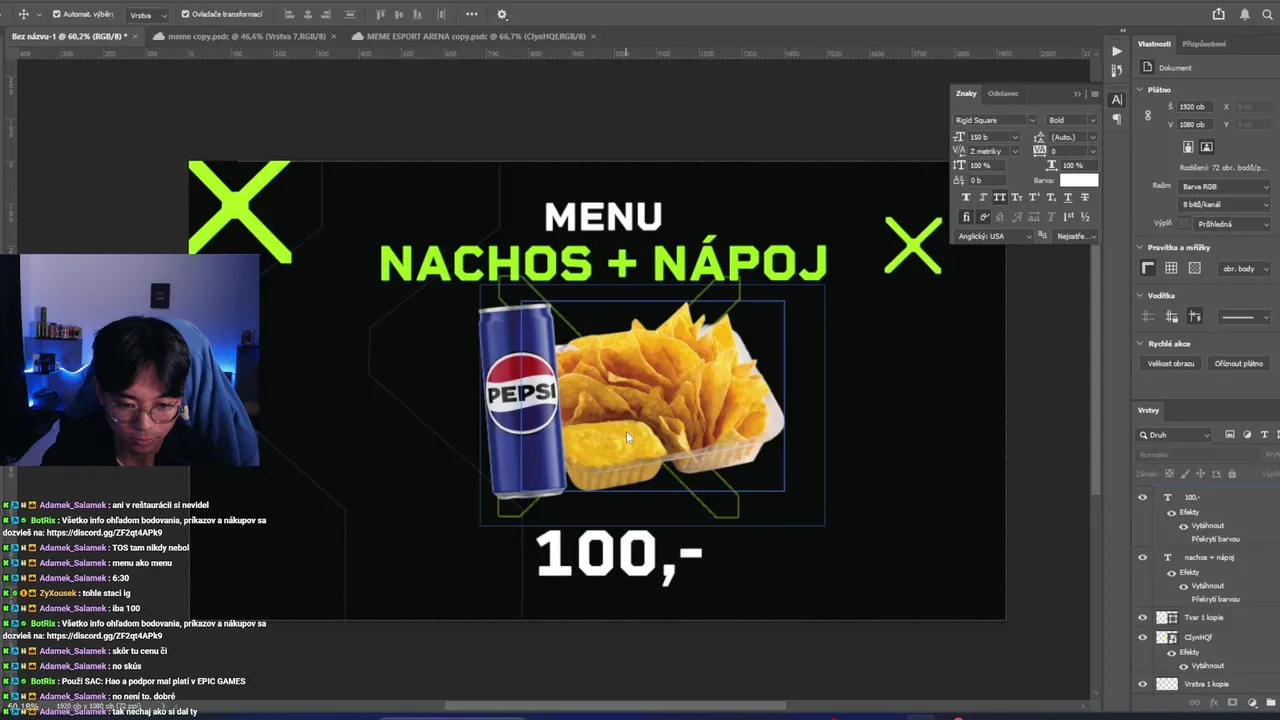This screenshot has height=720, width=1280.
Task: Select the Vlastnosti tab
Action: [1154, 44]
